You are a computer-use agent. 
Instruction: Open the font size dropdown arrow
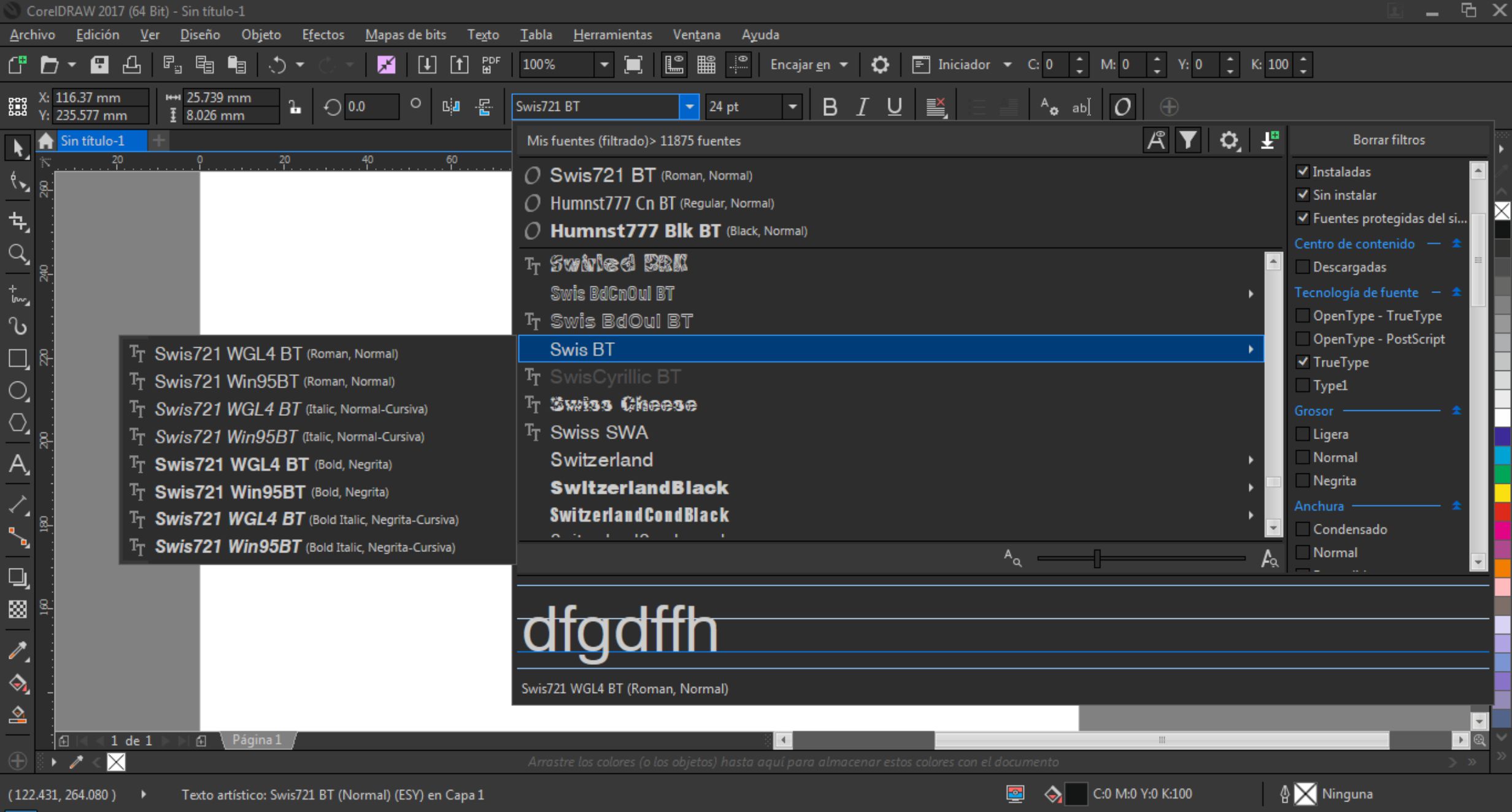[793, 107]
